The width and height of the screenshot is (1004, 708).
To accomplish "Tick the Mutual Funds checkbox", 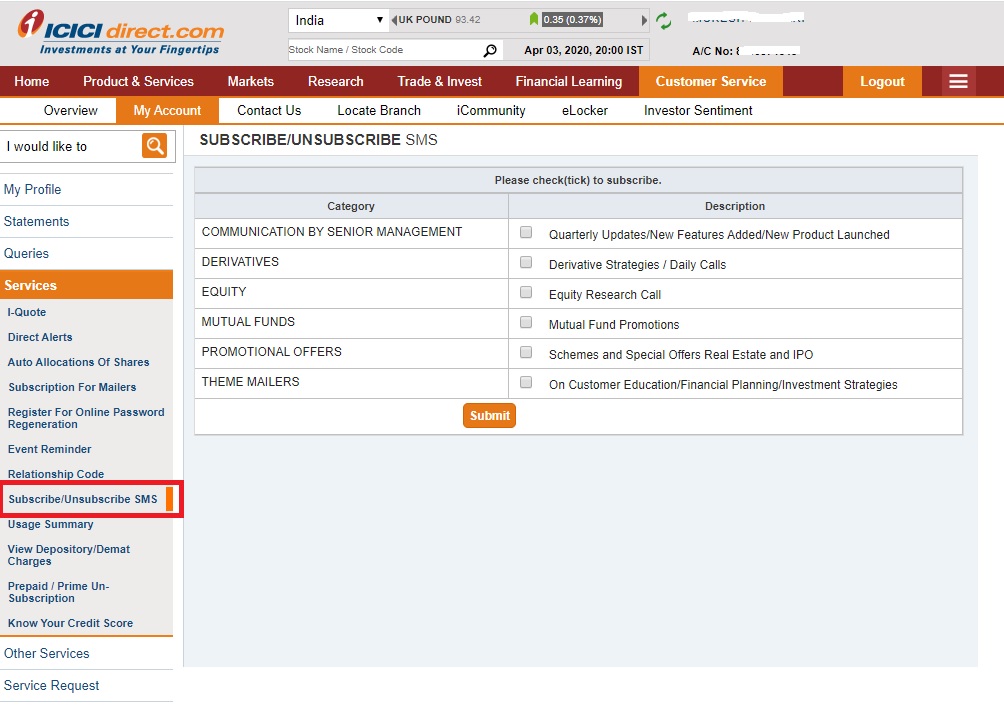I will (526, 322).
